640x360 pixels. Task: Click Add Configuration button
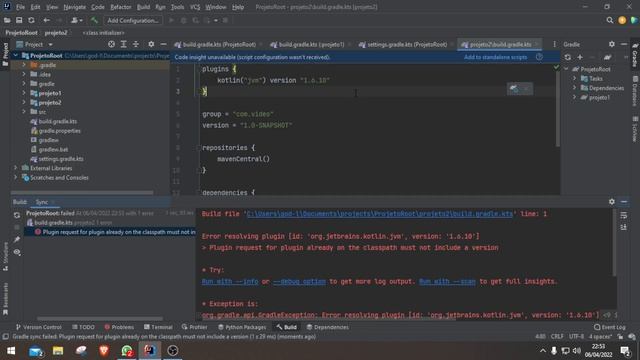(x=133, y=20)
